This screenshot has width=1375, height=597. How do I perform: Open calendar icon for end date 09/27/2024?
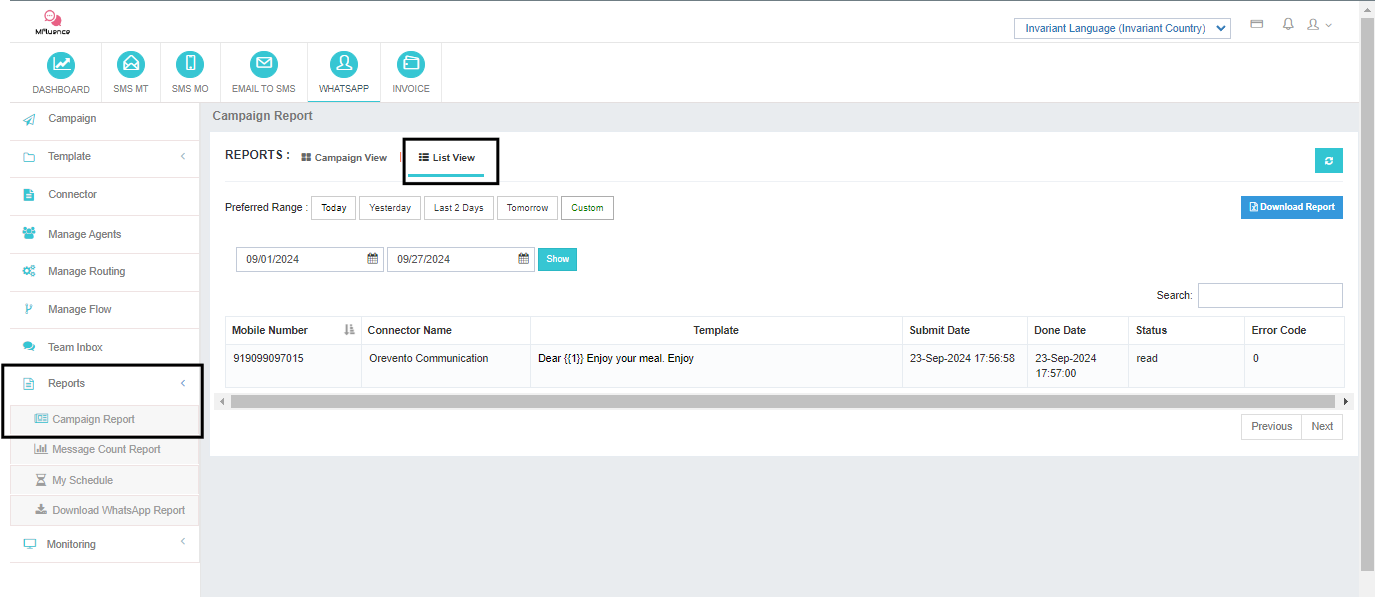[523, 259]
